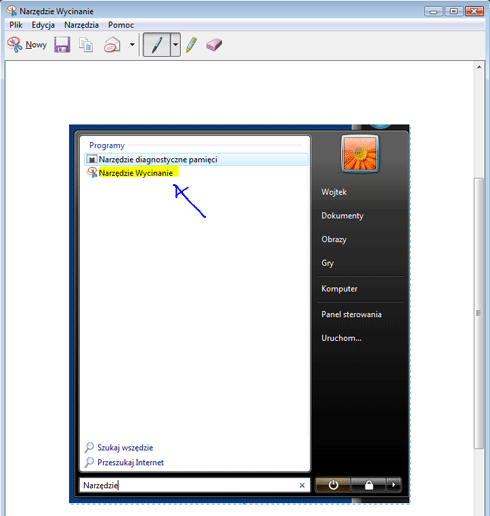The image size is (490, 516).
Task: Select the yellow Highlighter tool
Action: tap(191, 45)
